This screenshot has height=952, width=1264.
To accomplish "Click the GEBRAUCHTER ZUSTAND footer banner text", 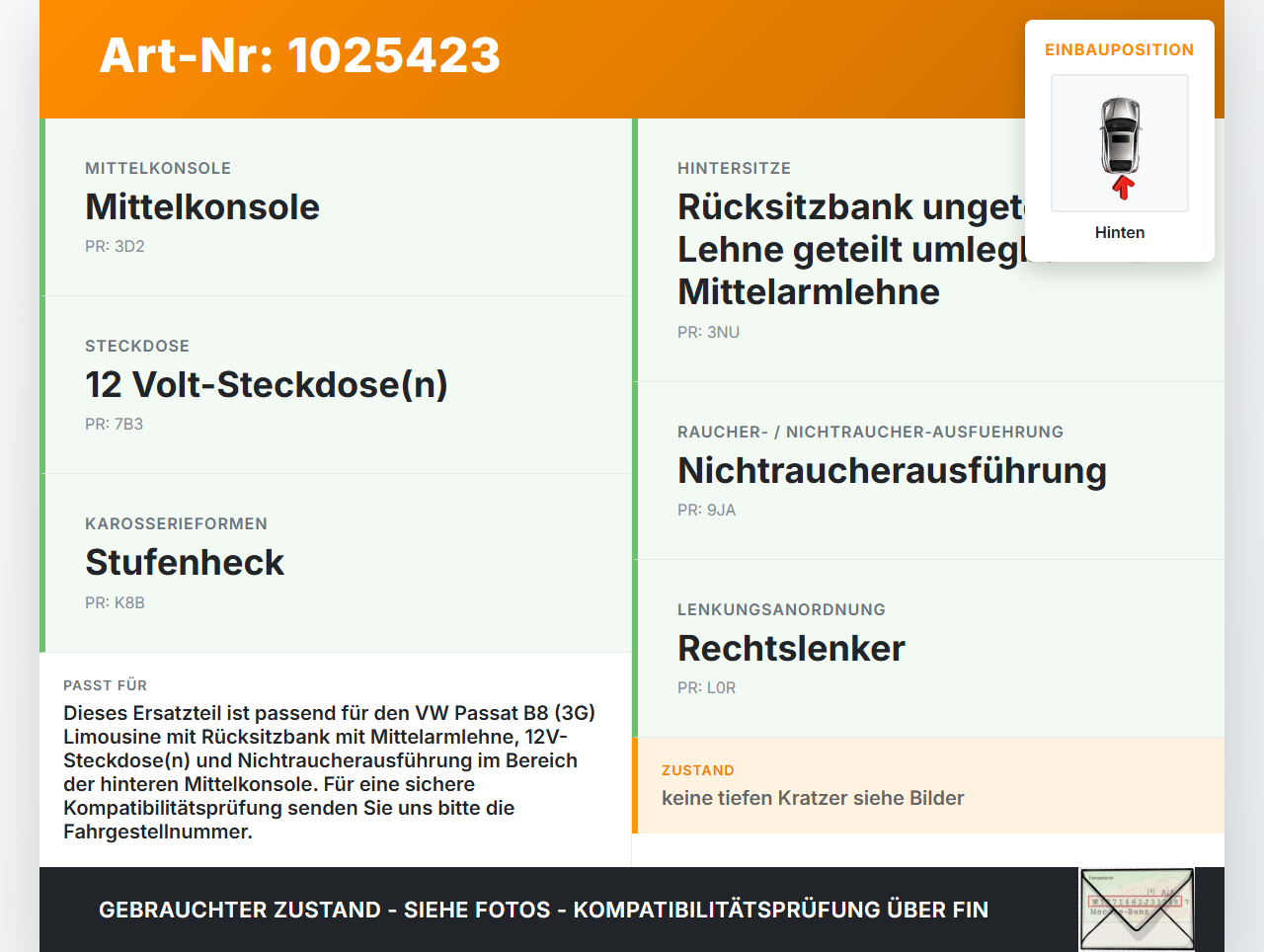I will [543, 910].
